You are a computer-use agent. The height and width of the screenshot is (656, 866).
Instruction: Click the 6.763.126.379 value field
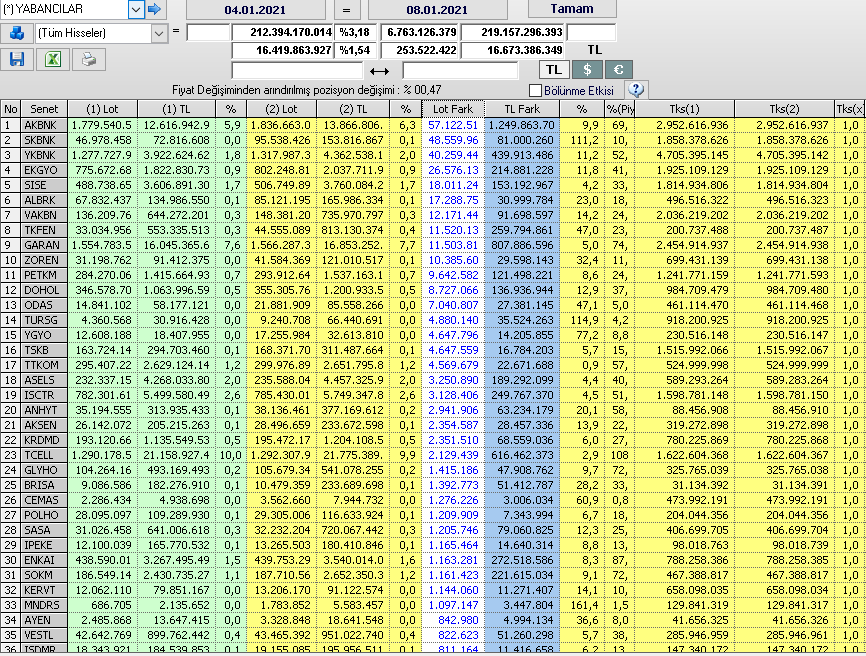tap(419, 33)
